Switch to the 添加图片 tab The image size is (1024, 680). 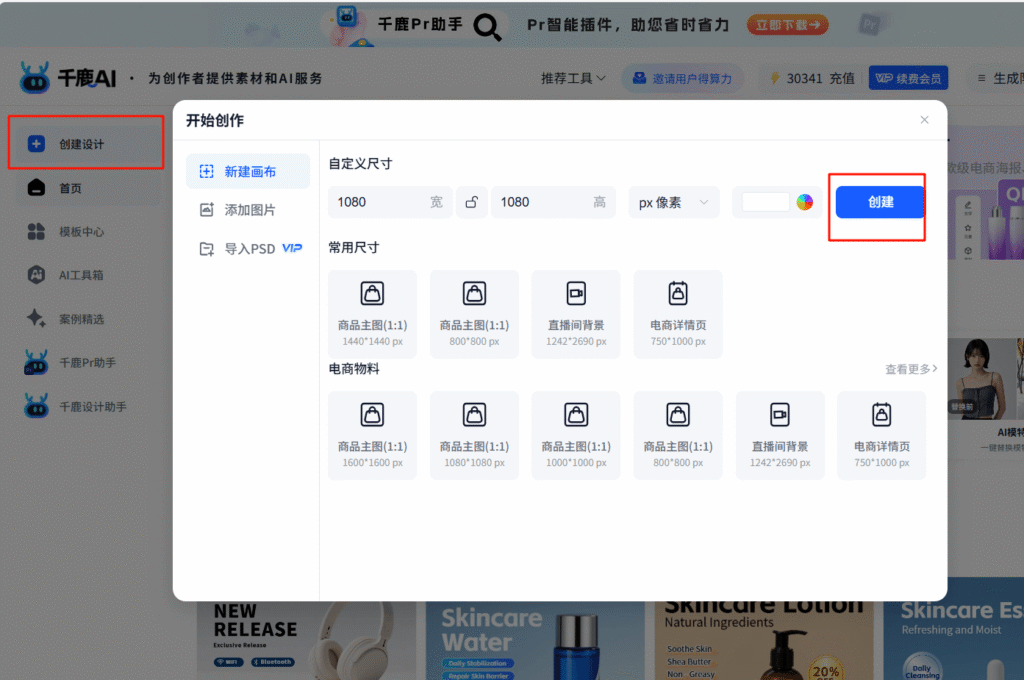[249, 210]
